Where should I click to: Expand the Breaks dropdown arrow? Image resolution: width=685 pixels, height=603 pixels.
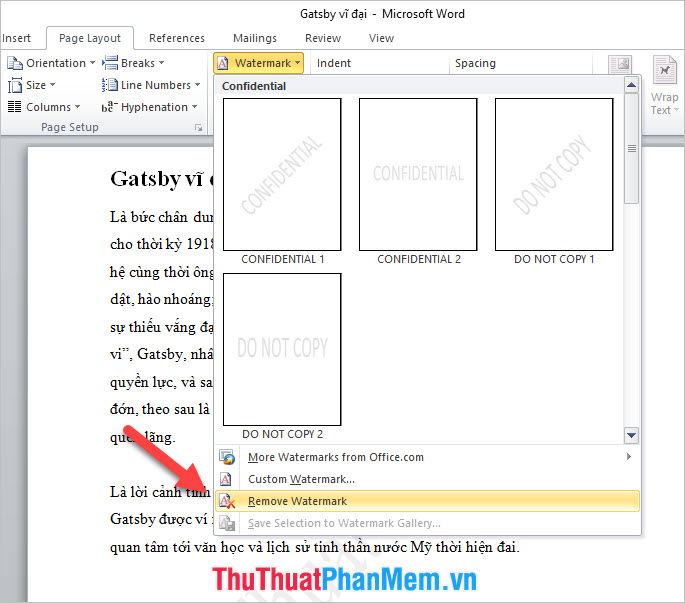tap(161, 63)
